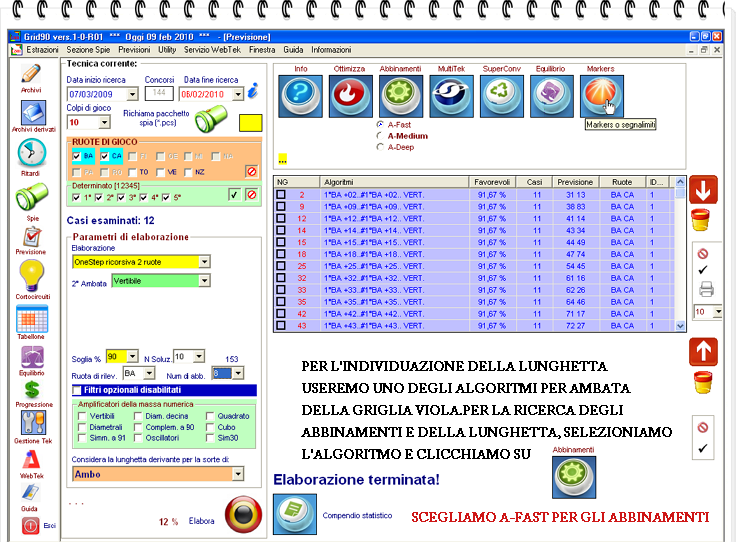The image size is (736, 542).
Task: Click the red Elabora round button
Action: pos(243,514)
